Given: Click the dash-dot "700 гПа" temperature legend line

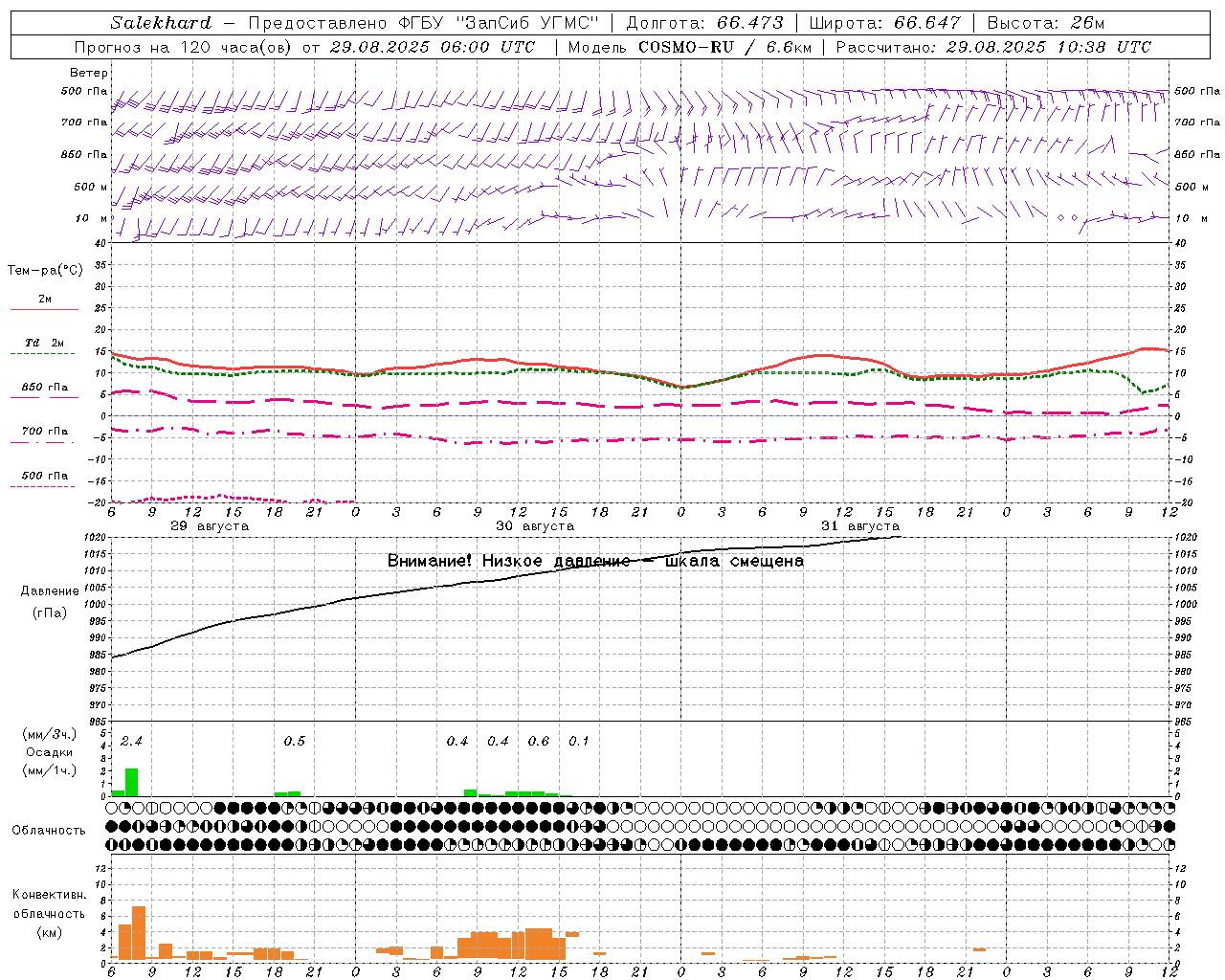Looking at the screenshot, I should pyautogui.click(x=42, y=442).
